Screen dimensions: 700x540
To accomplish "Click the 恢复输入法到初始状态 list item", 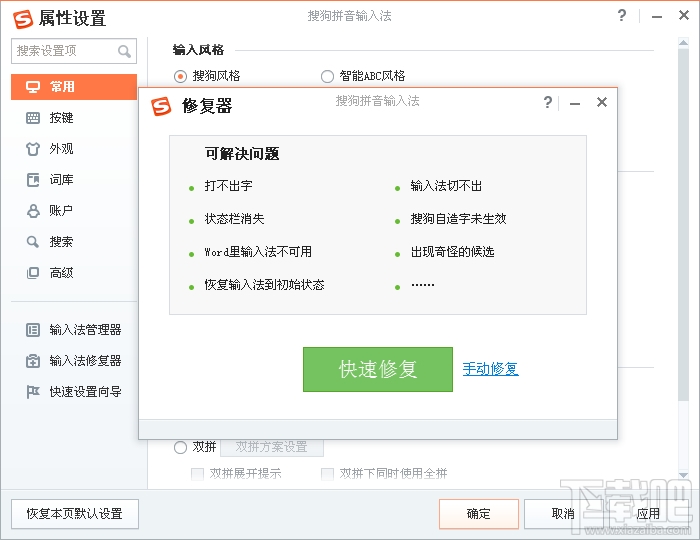I will 264,285.
